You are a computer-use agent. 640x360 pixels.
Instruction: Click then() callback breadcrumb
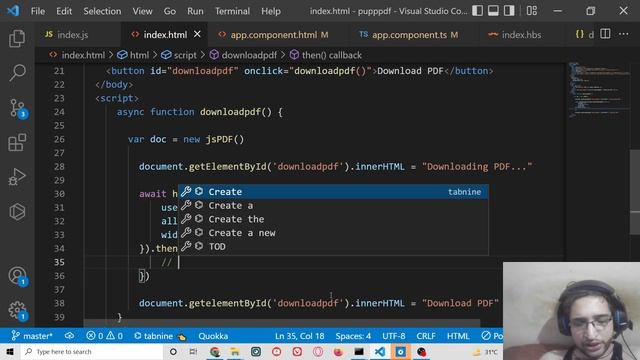(x=326, y=55)
